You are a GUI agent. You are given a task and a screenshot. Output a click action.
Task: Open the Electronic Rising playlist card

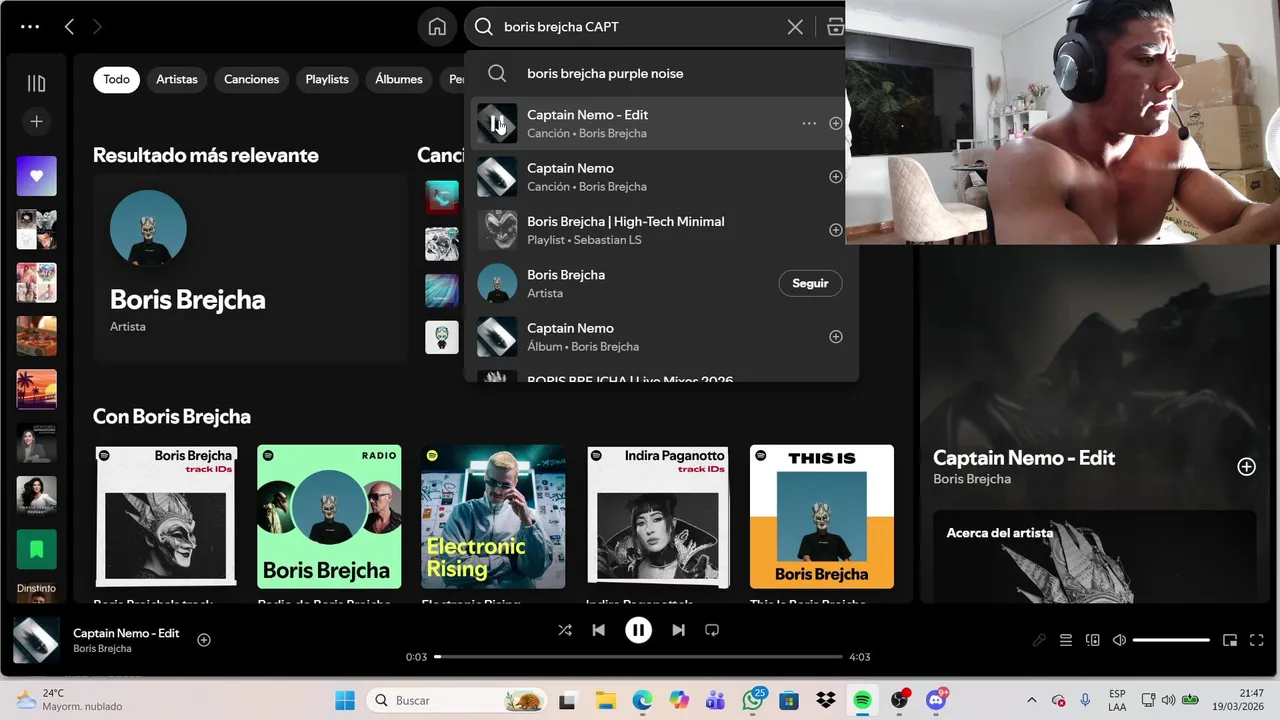tap(493, 517)
